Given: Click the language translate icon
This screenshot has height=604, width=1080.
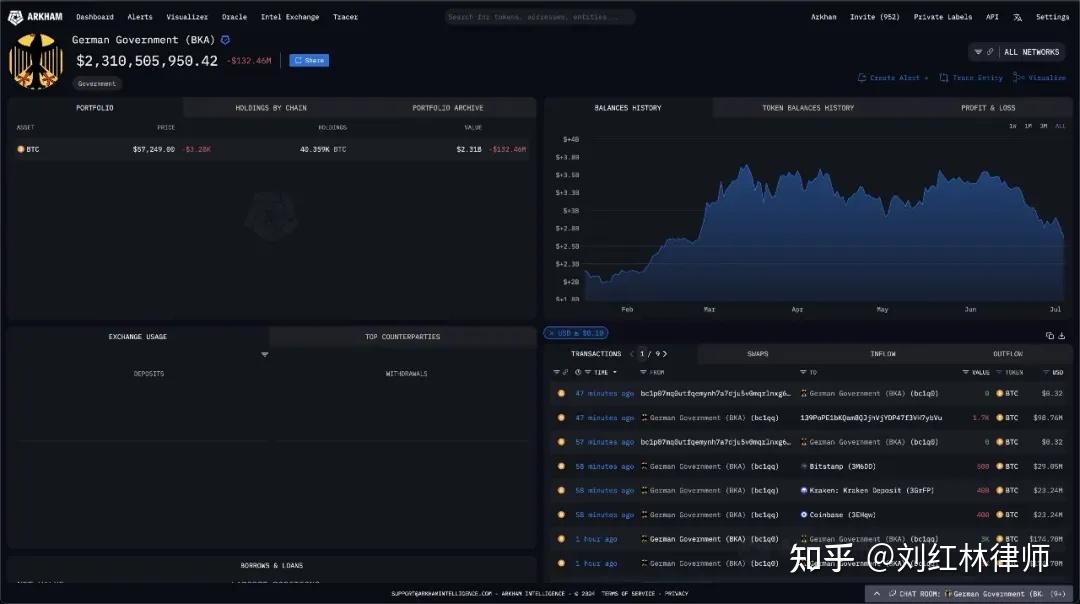Looking at the screenshot, I should click(1018, 17).
